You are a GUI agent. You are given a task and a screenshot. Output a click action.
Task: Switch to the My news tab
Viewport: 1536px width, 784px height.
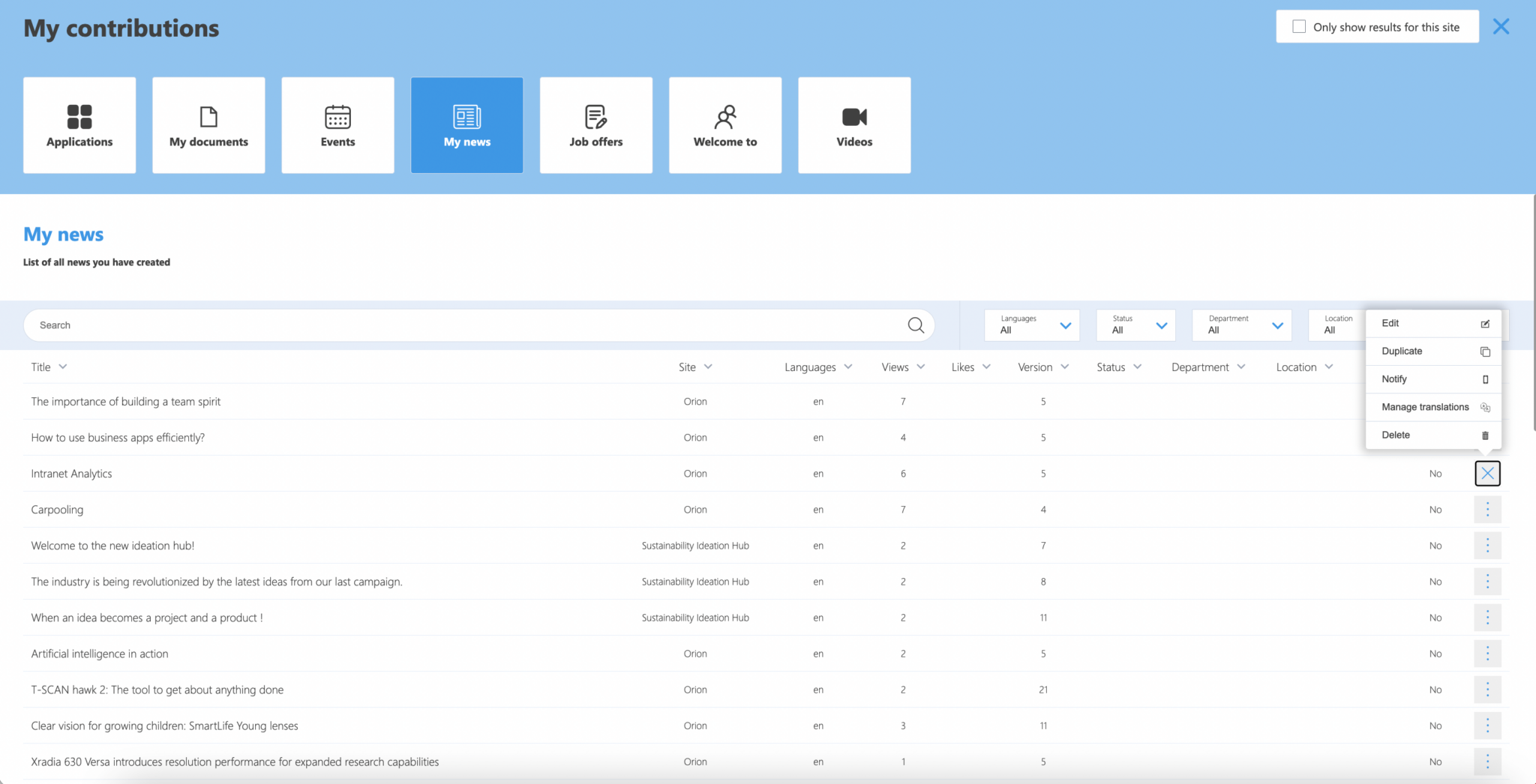click(466, 124)
